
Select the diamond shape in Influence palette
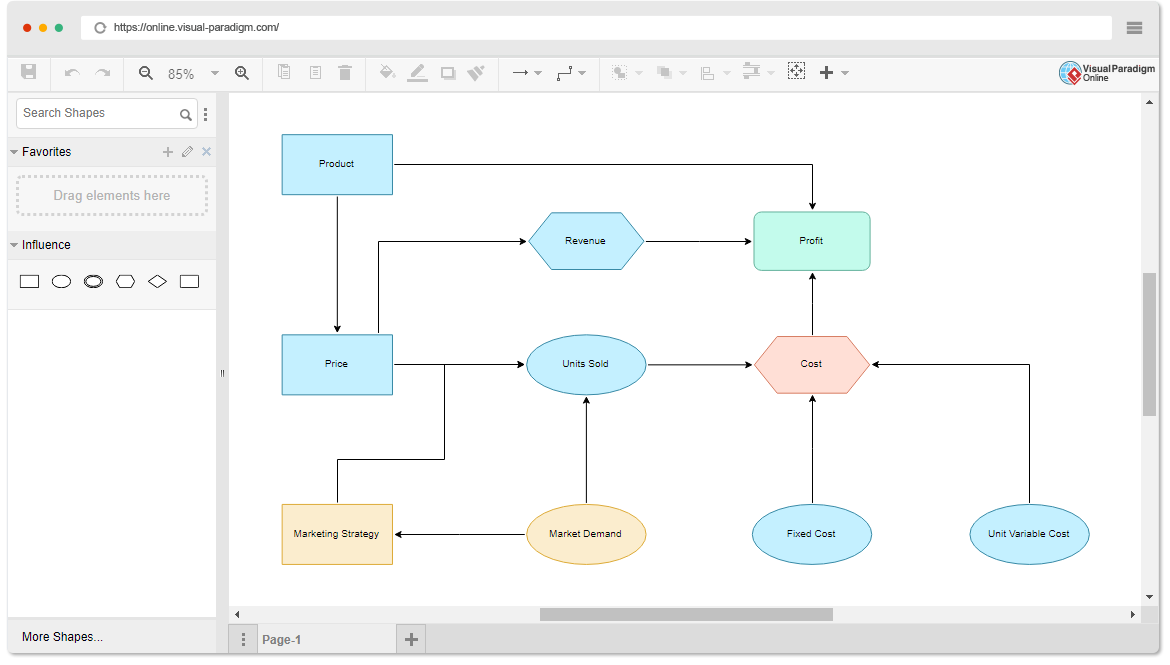pyautogui.click(x=157, y=281)
